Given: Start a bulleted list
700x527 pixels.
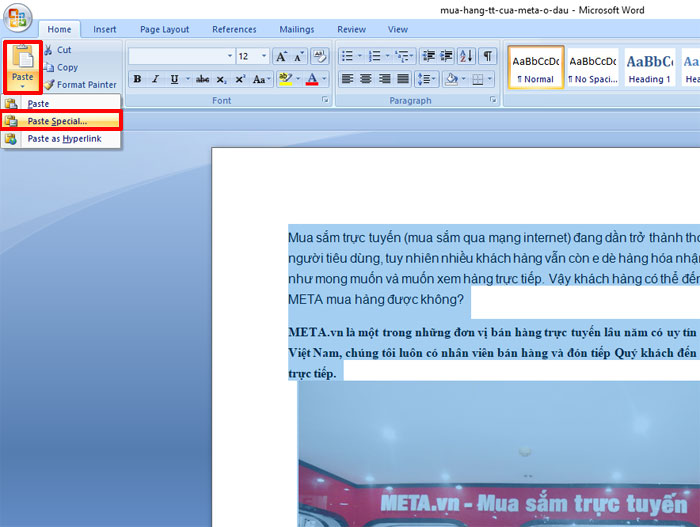Looking at the screenshot, I should (346, 56).
